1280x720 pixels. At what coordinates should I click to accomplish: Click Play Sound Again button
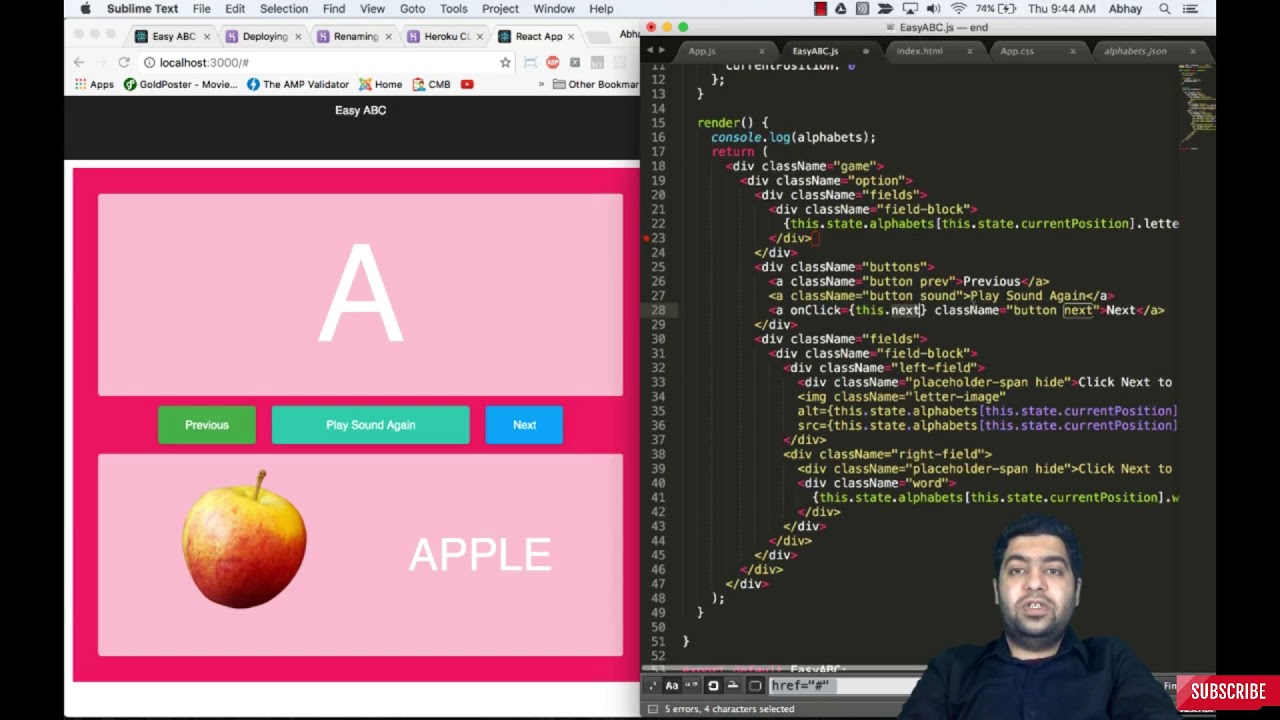point(370,425)
